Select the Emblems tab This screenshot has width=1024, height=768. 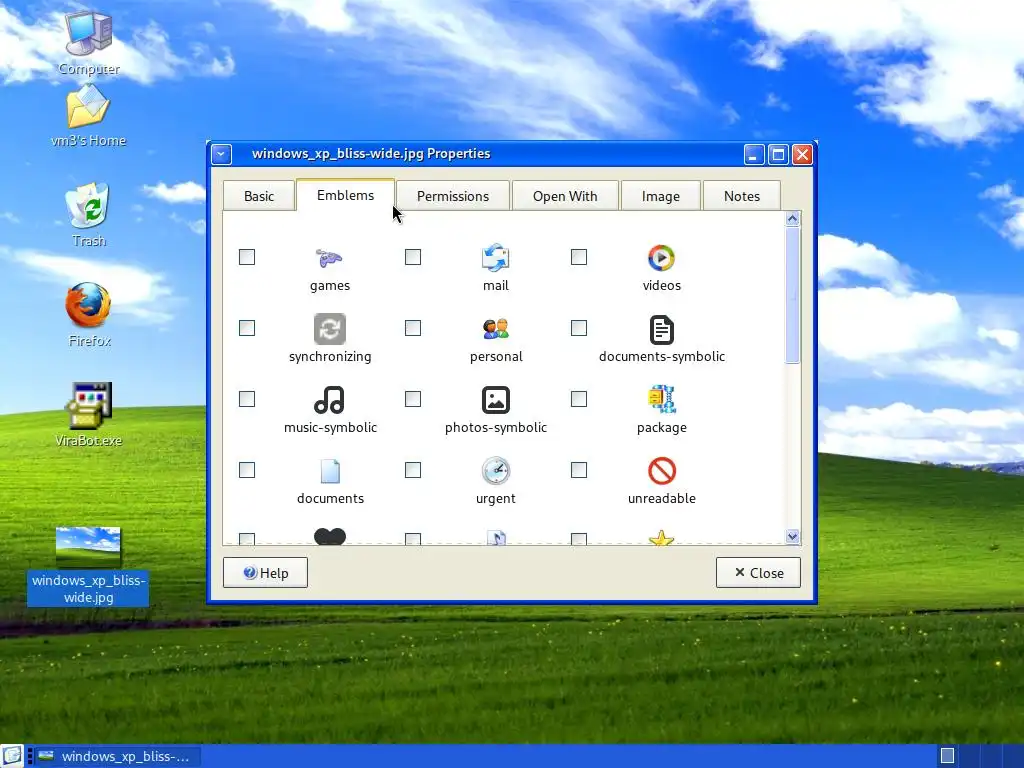click(345, 195)
